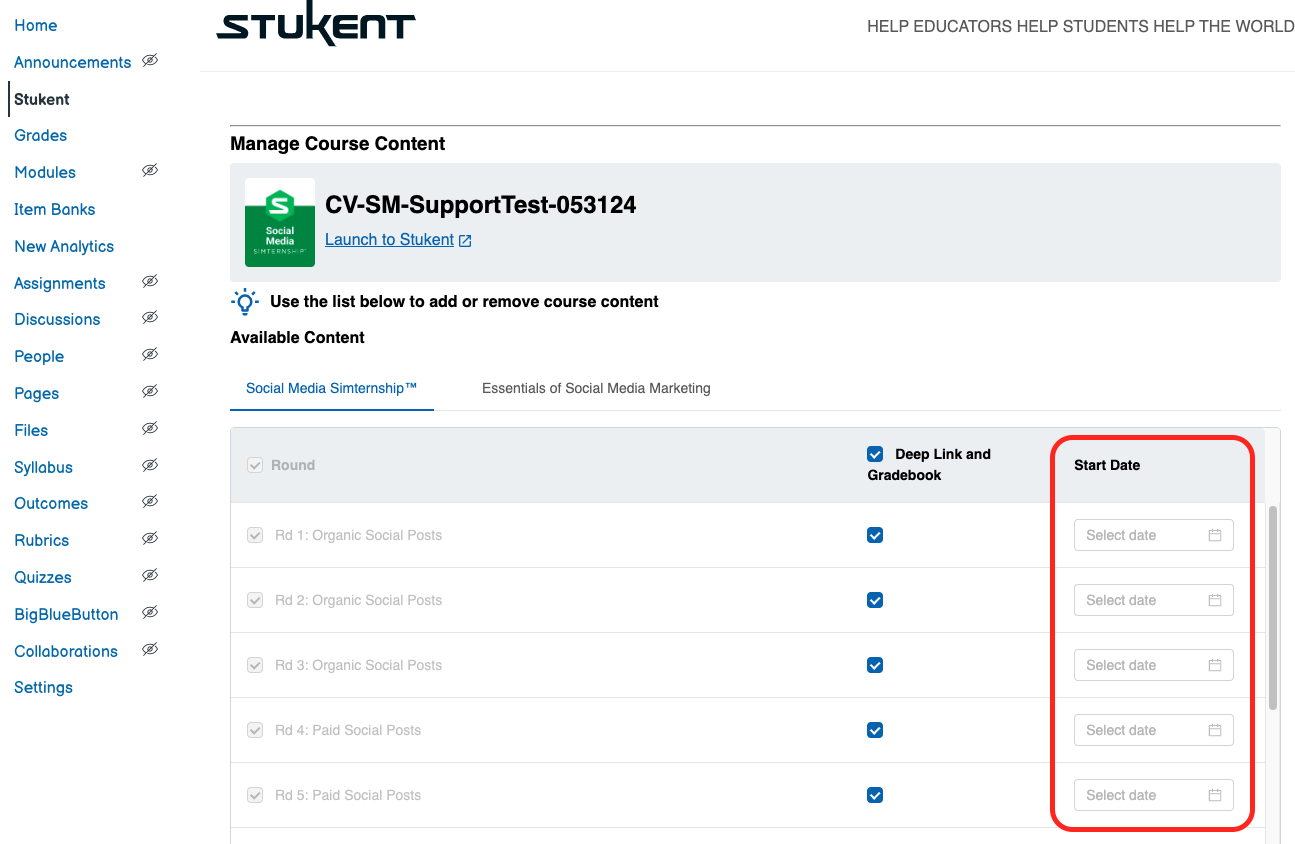The image size is (1295, 844).
Task: Click hidden-eye icon beside Files
Action: coord(150,429)
